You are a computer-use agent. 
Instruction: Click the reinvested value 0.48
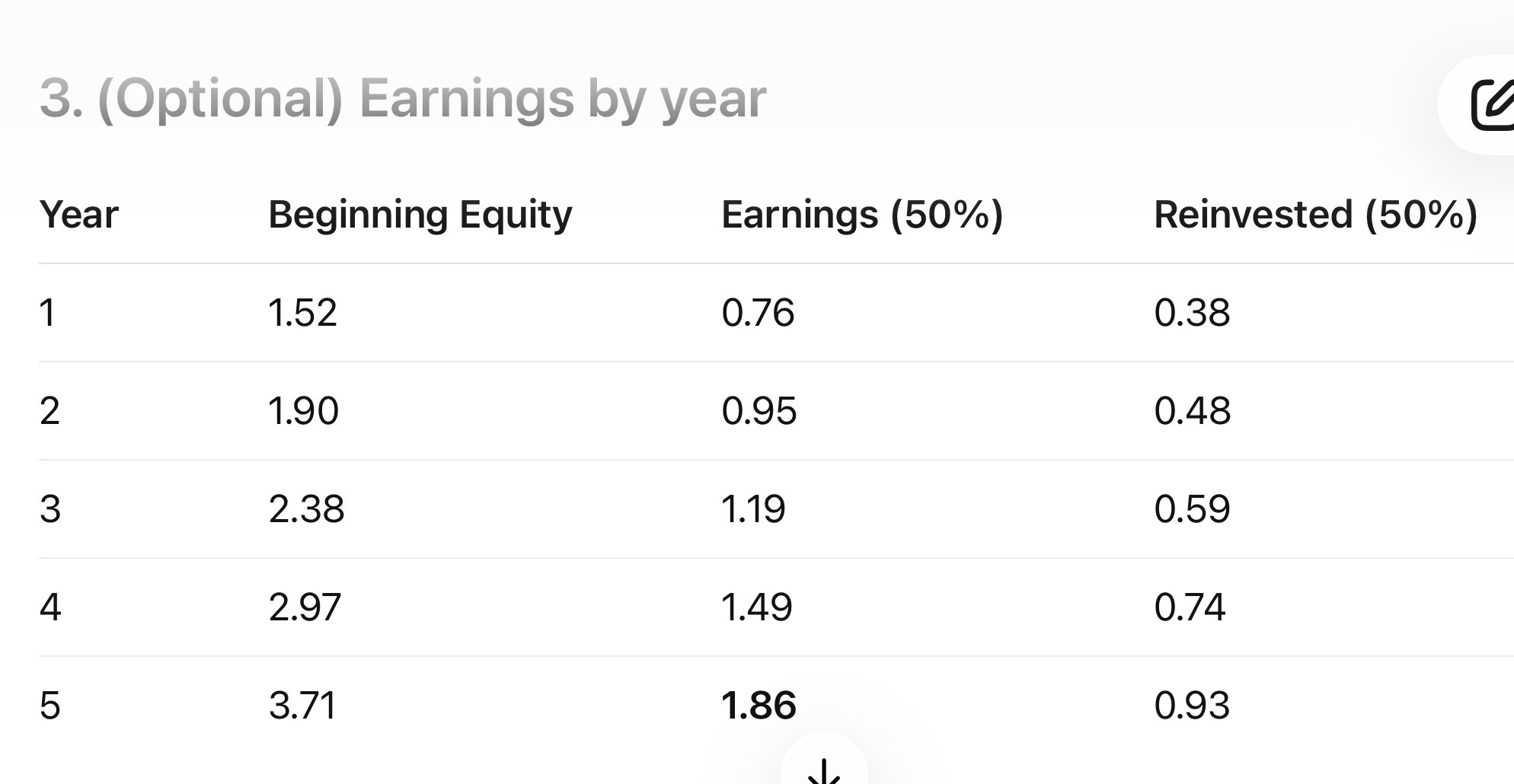(1192, 411)
